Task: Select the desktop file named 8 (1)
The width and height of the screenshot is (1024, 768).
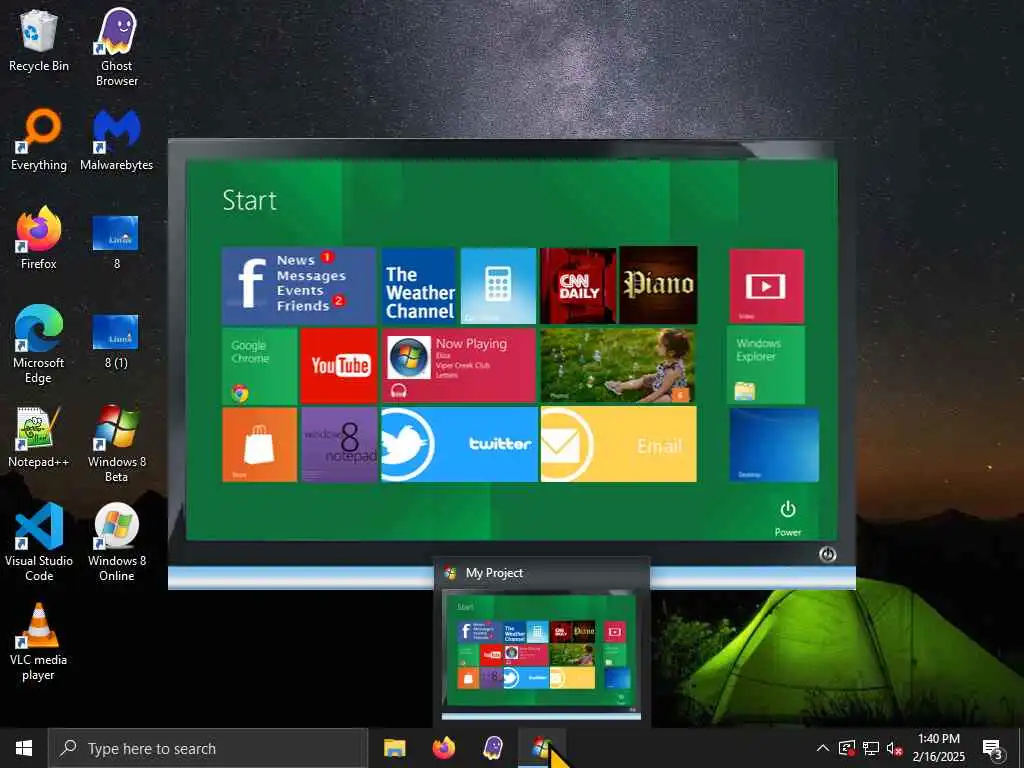Action: [x=116, y=341]
